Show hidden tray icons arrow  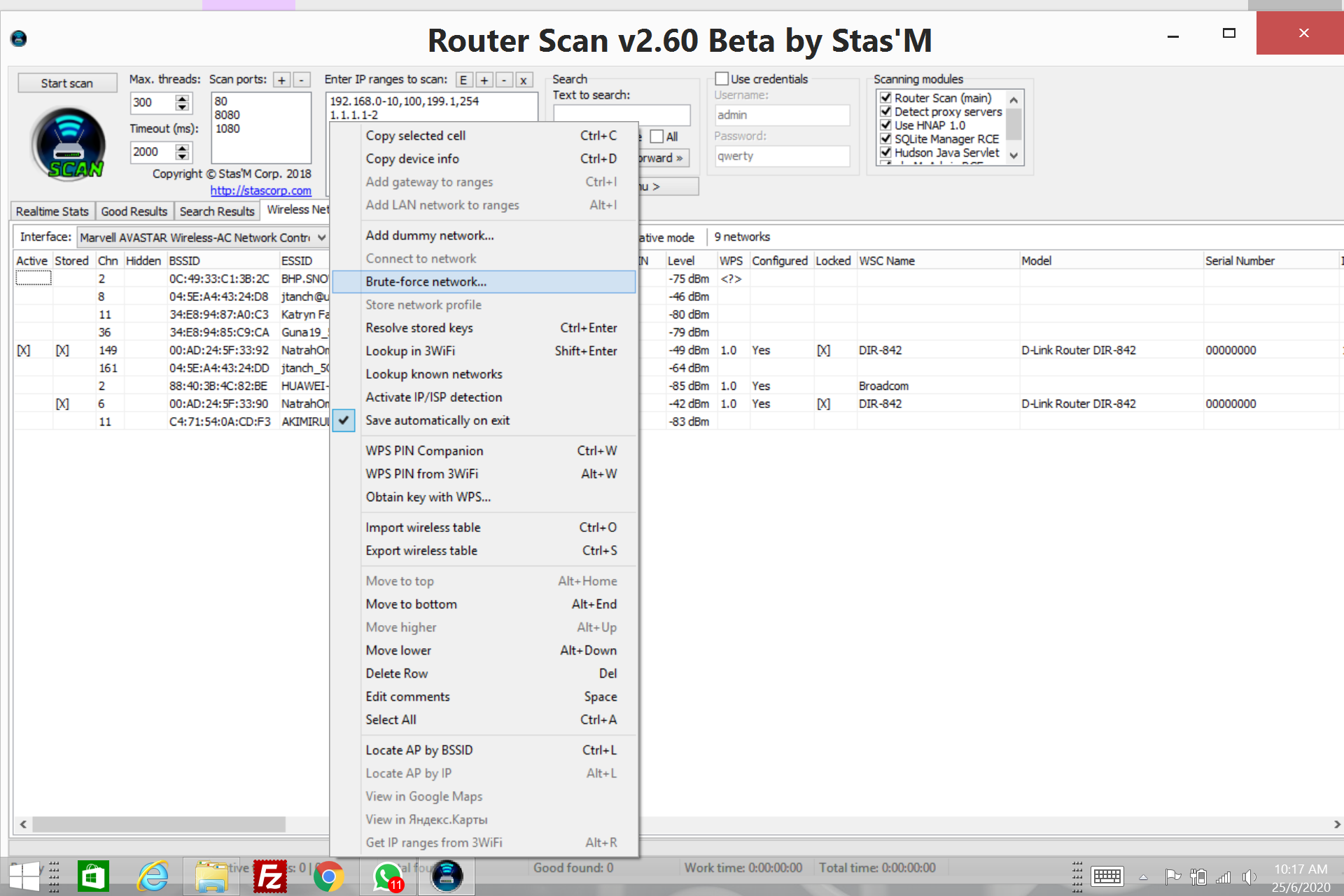coord(1143,877)
